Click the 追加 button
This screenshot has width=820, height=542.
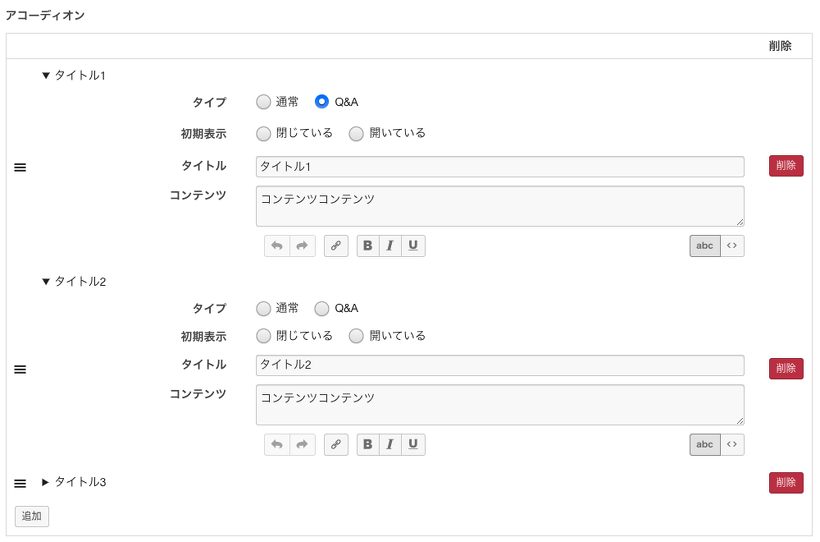[x=32, y=516]
